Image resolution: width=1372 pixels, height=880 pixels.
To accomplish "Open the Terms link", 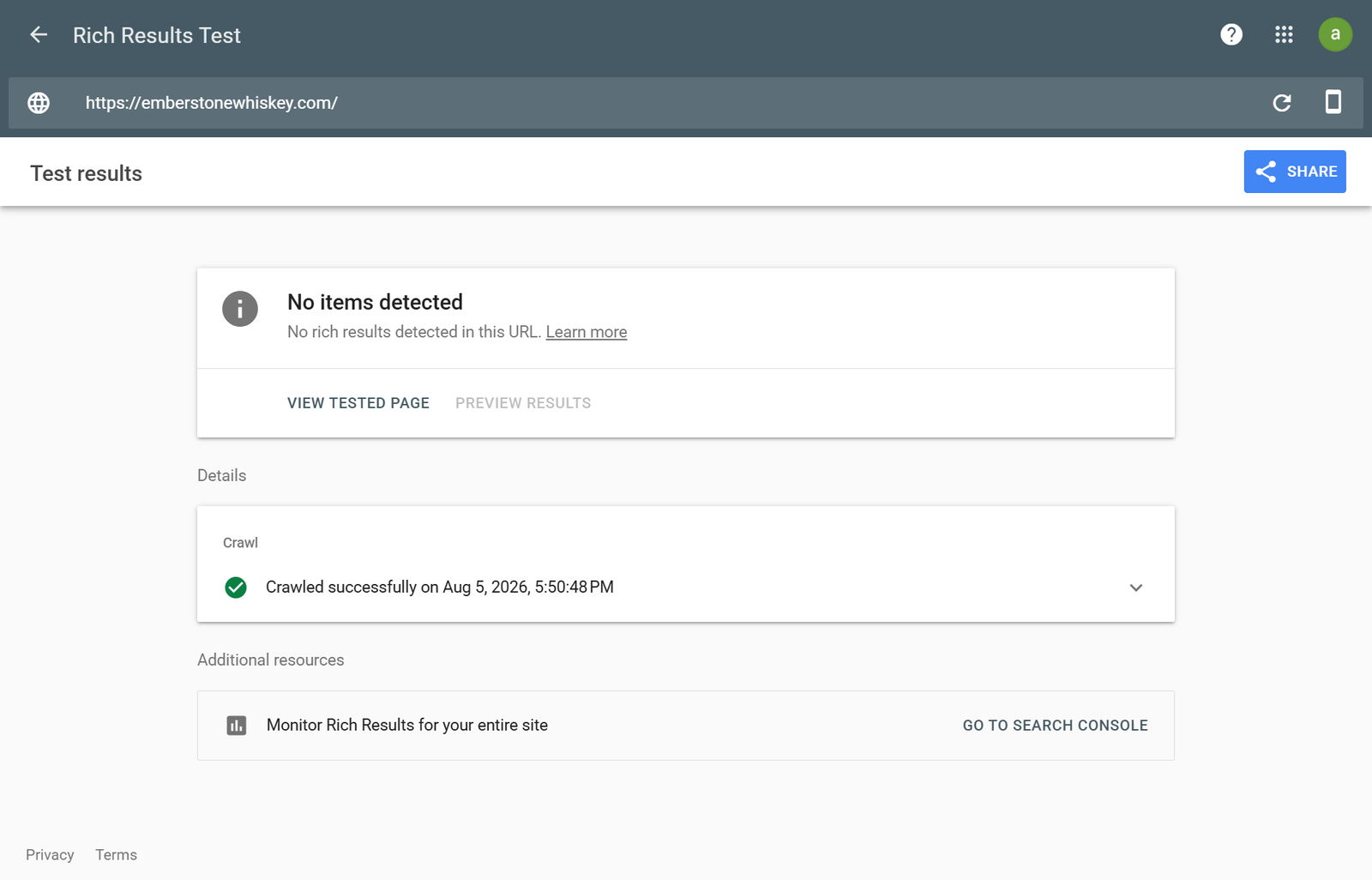I will click(117, 855).
